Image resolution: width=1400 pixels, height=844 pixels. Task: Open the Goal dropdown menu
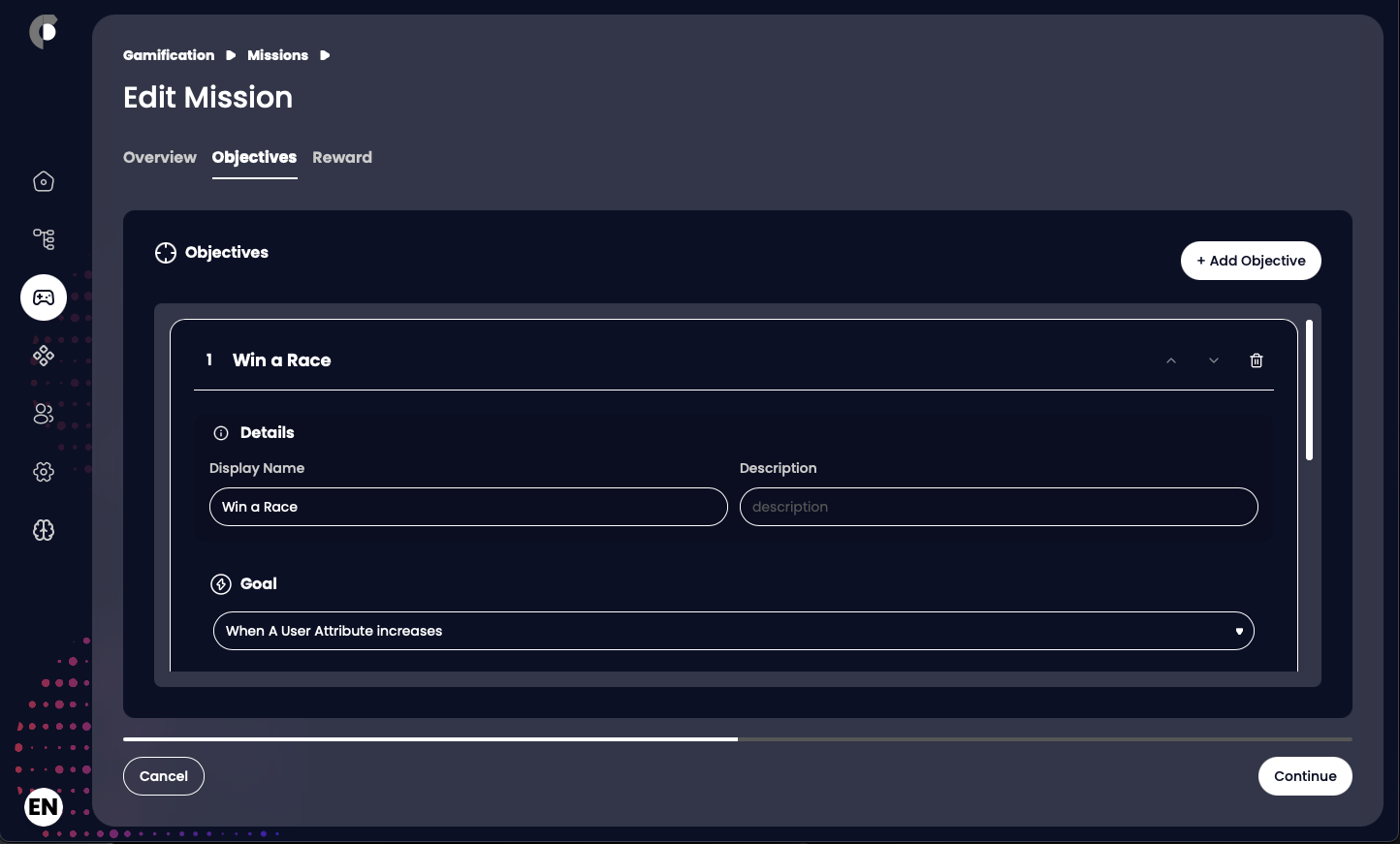pos(733,631)
